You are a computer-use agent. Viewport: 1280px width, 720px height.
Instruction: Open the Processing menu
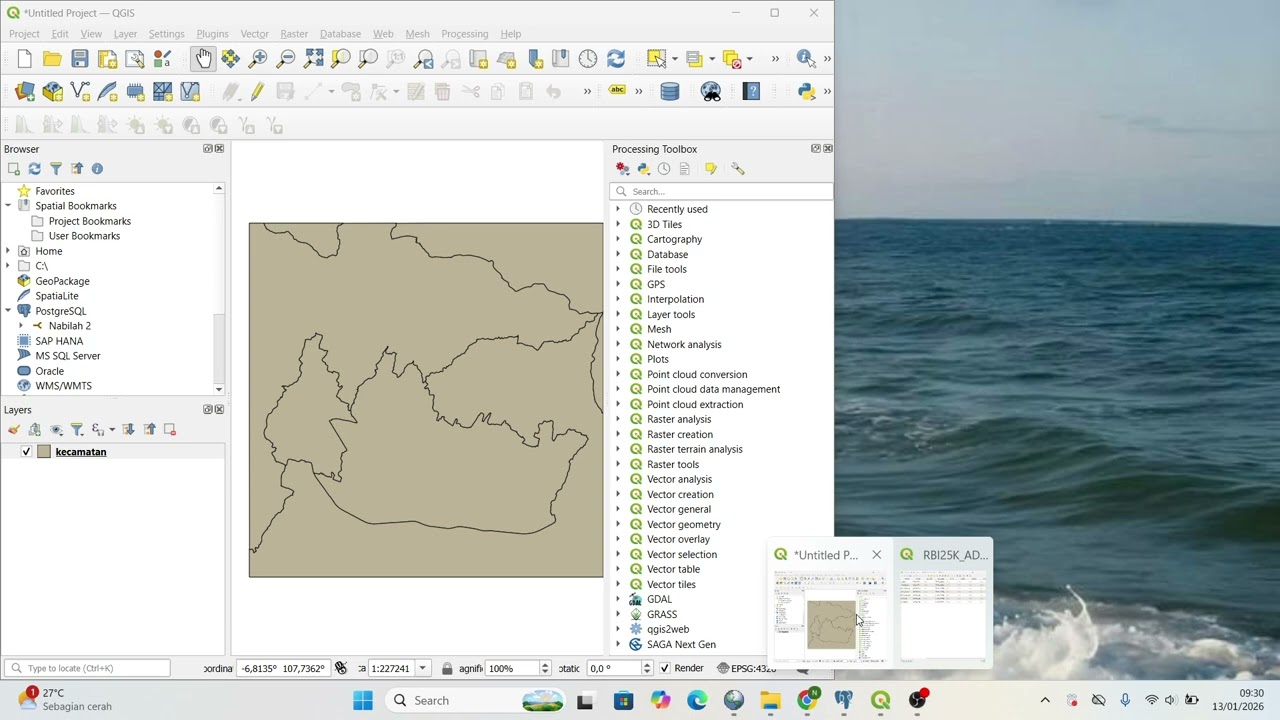(x=465, y=34)
